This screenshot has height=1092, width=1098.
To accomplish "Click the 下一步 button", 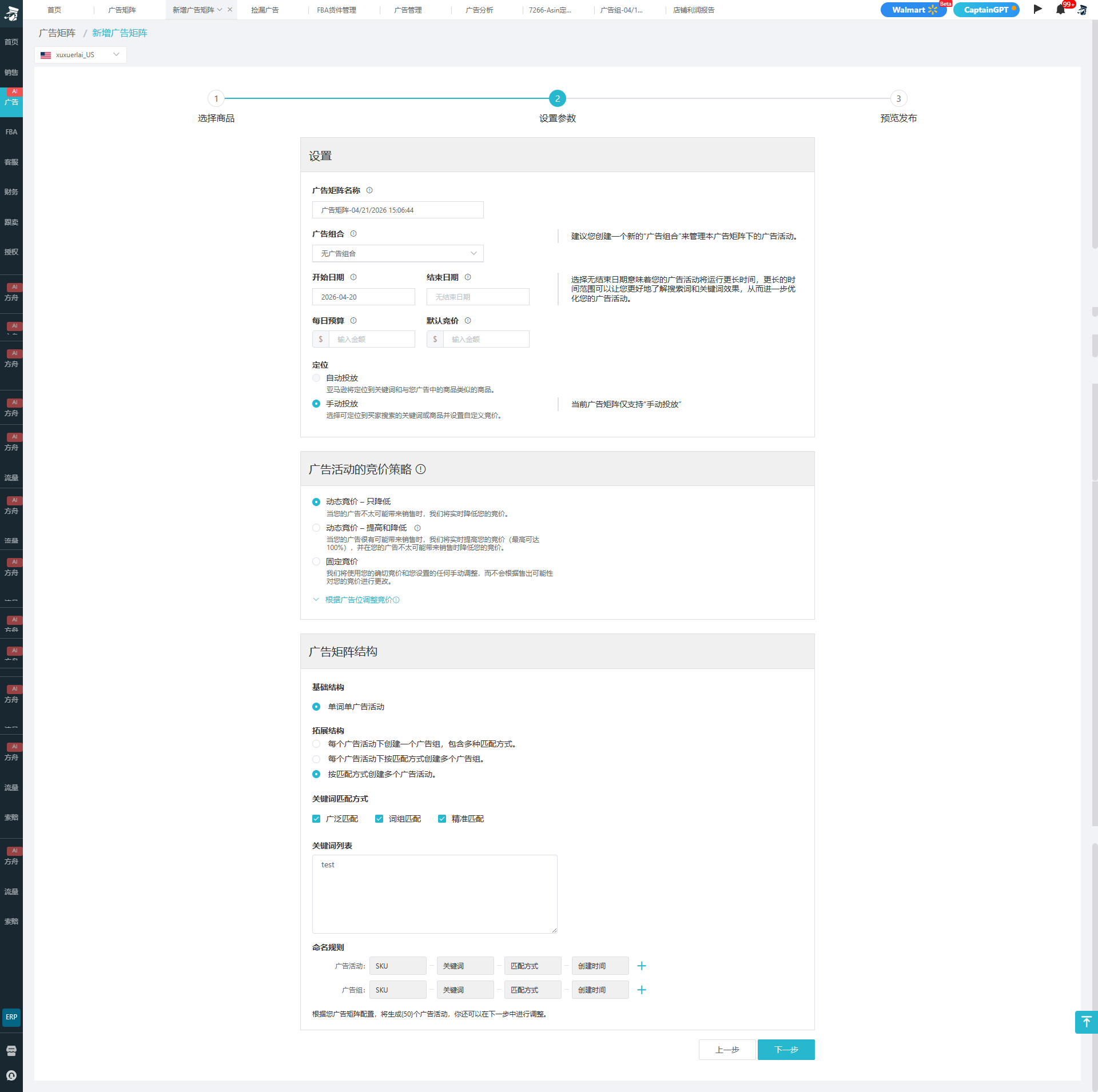I will 786,1050.
